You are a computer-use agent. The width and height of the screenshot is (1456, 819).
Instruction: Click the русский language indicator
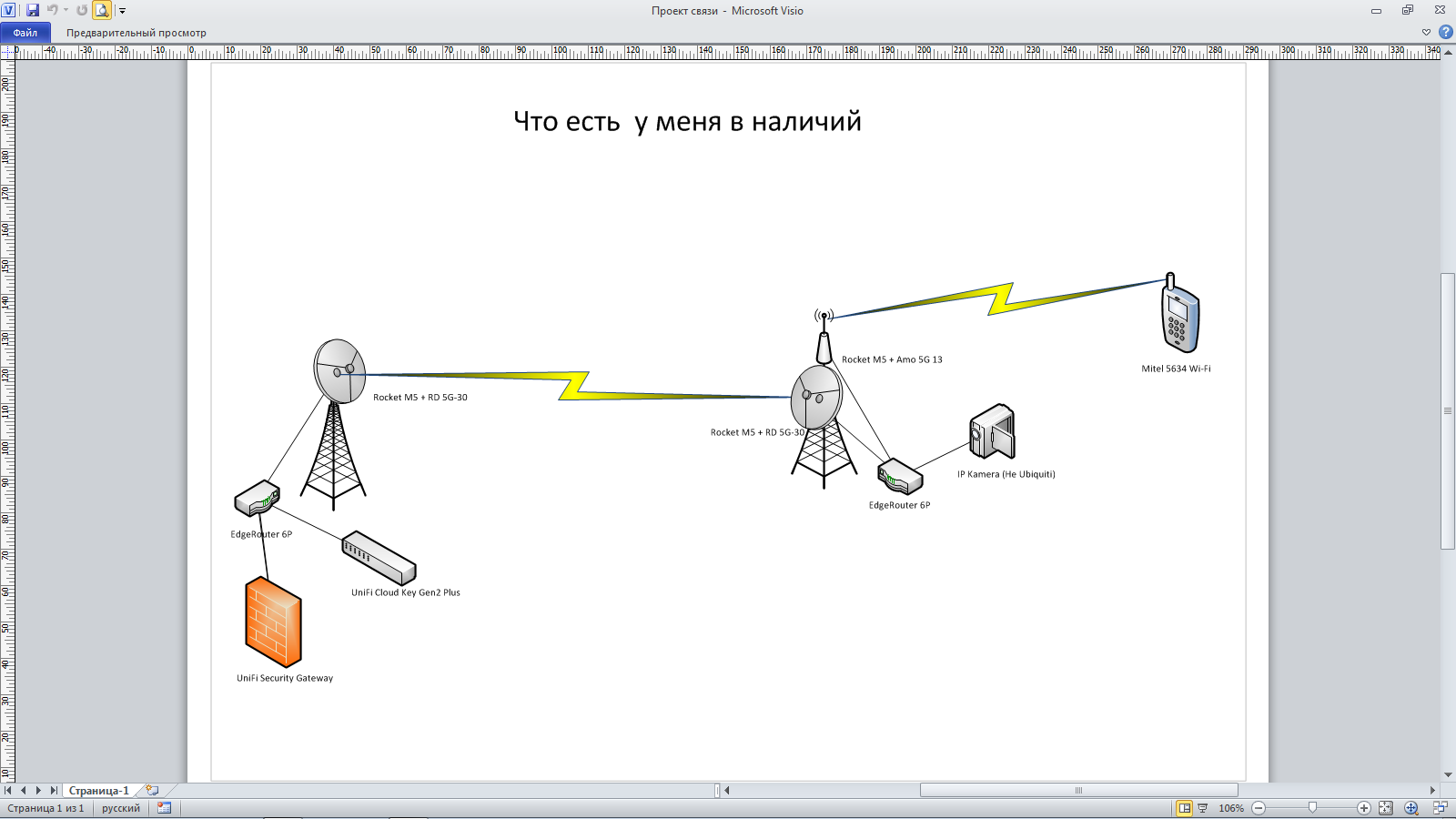(x=121, y=808)
